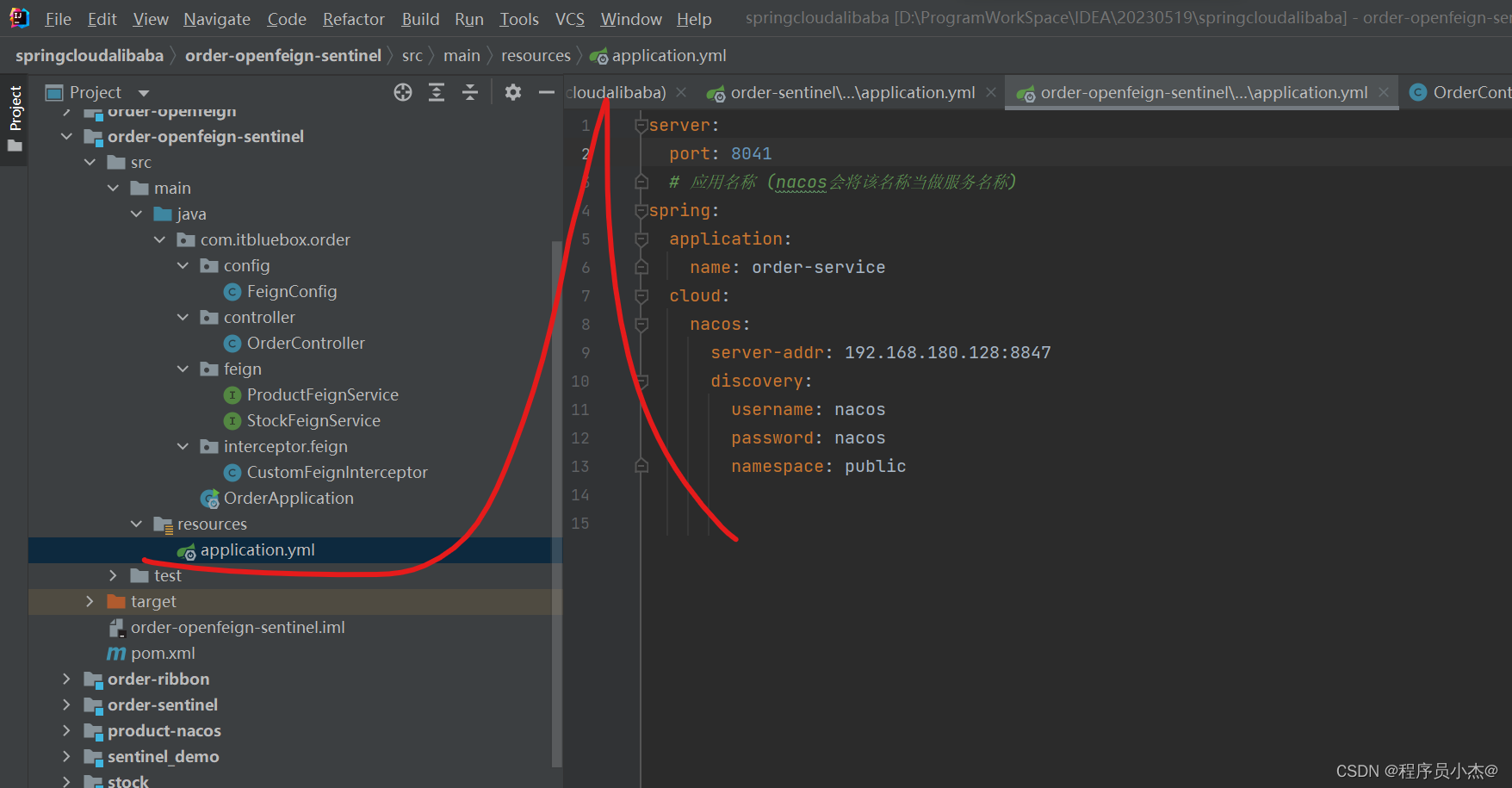
Task: Click line 9 server-addr value in editor
Action: (947, 353)
